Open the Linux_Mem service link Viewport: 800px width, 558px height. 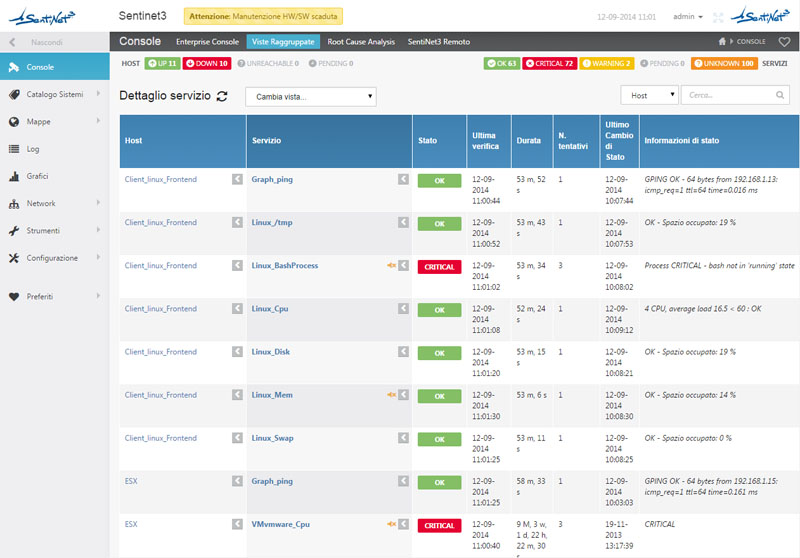click(x=272, y=395)
